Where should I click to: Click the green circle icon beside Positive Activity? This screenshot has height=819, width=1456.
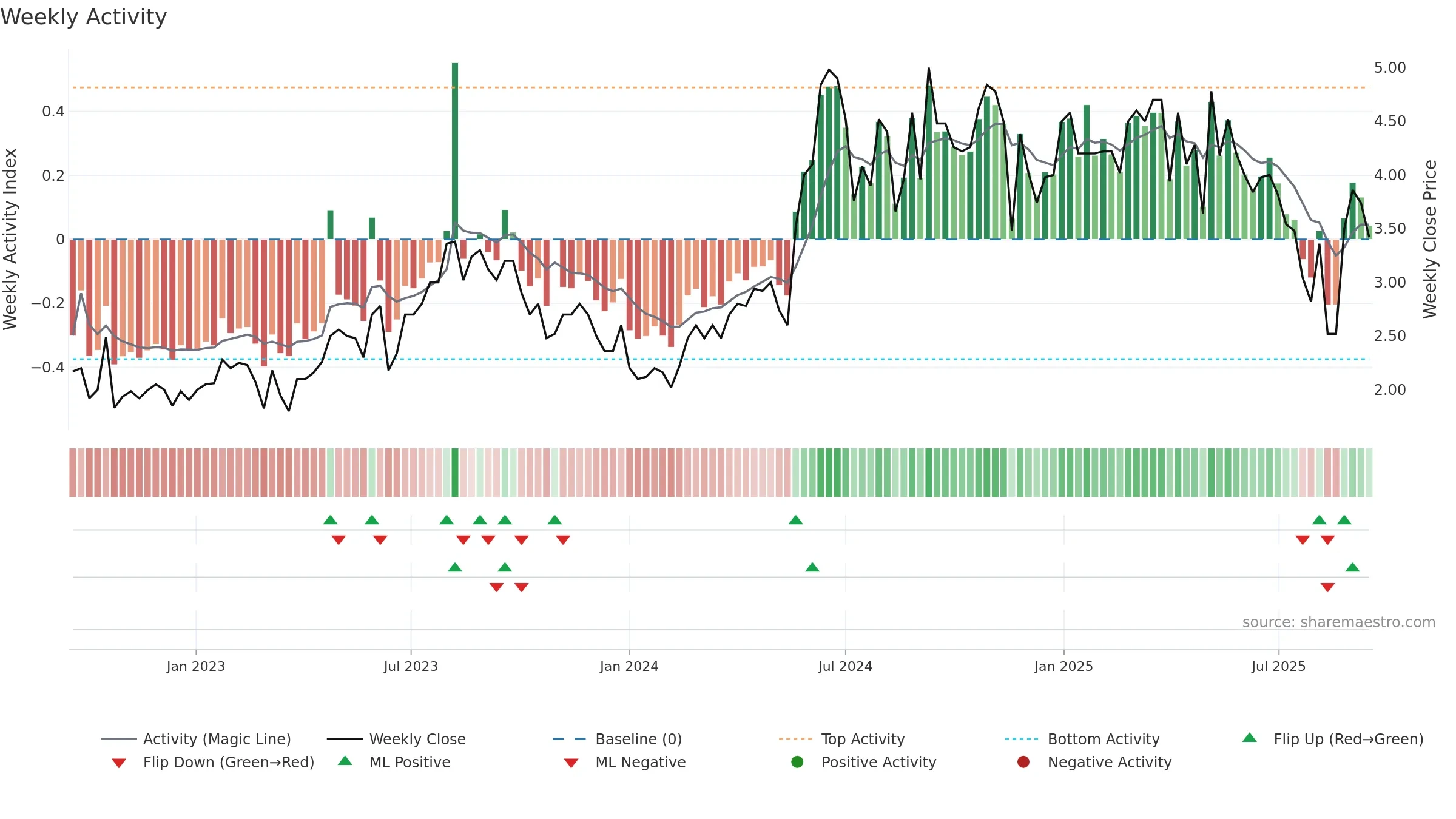tap(798, 762)
